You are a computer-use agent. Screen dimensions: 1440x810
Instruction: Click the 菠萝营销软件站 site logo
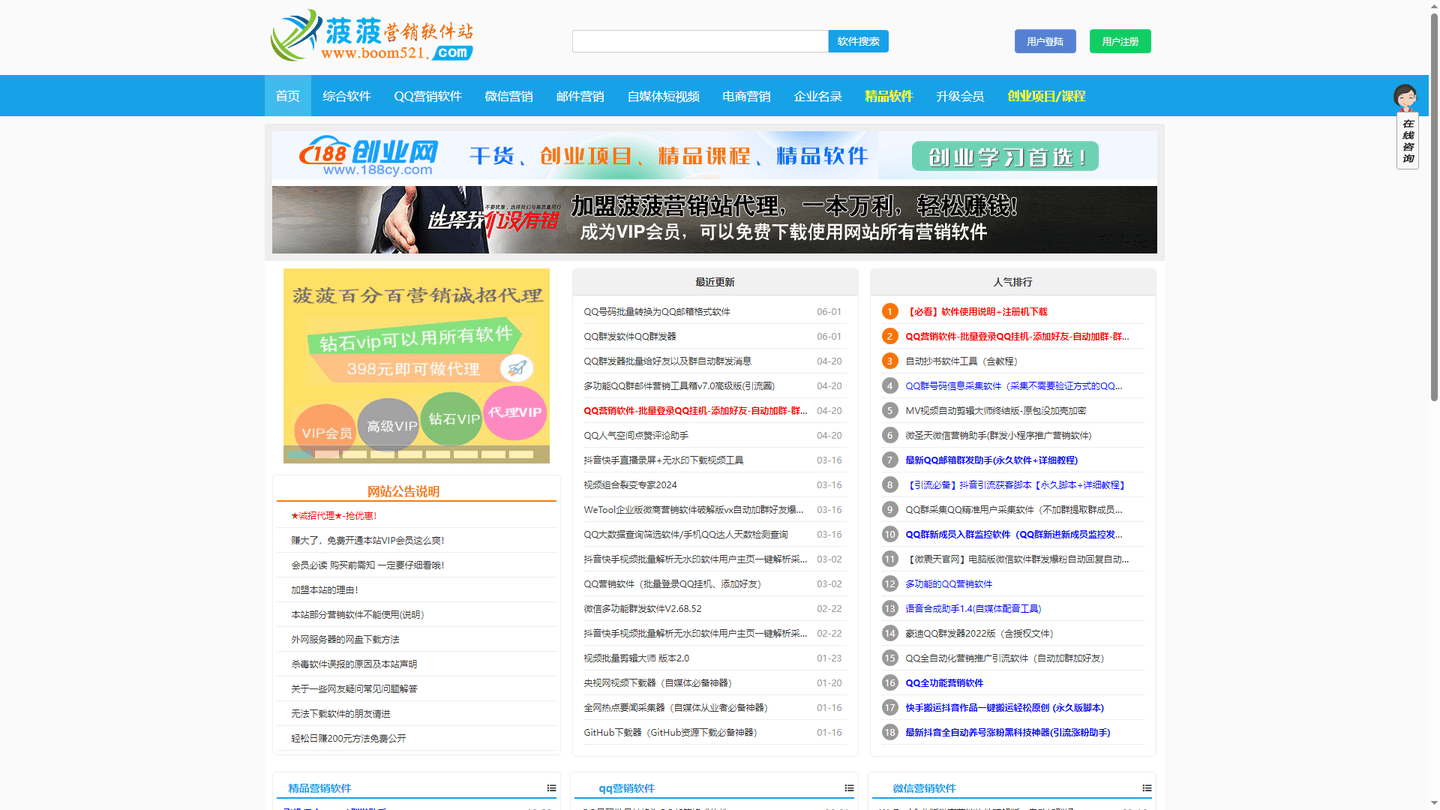click(x=372, y=36)
